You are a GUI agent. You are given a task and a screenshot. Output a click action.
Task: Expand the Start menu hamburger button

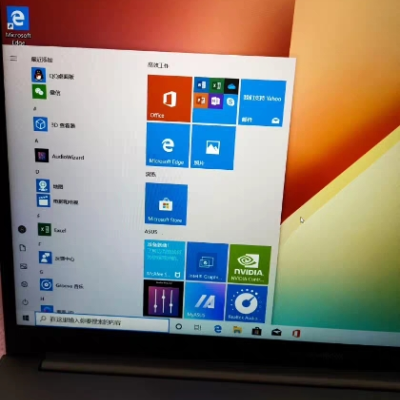pos(13,58)
